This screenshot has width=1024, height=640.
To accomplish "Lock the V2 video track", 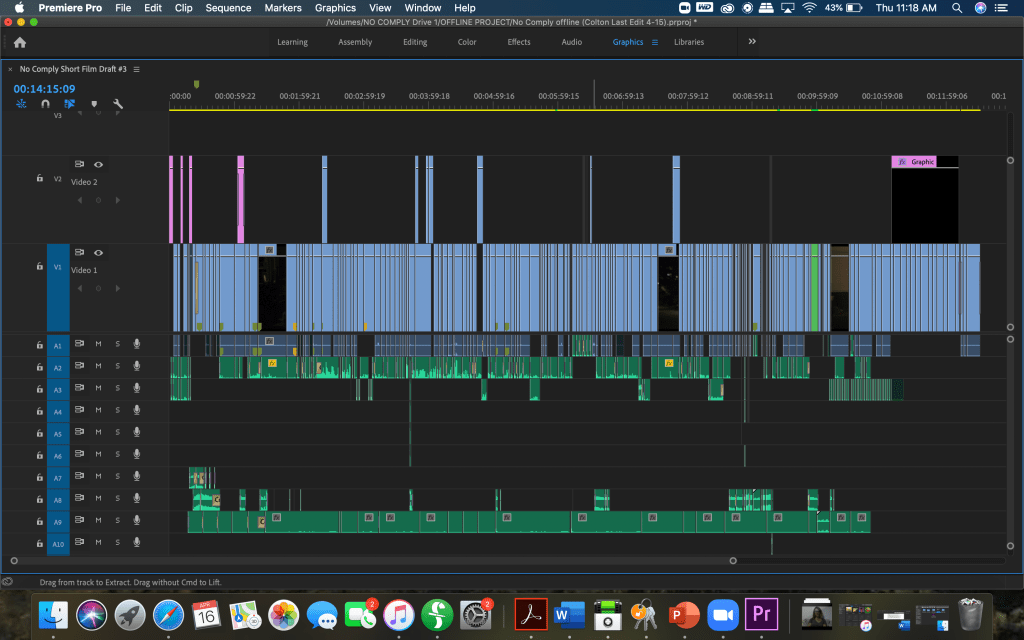I will coord(39,178).
